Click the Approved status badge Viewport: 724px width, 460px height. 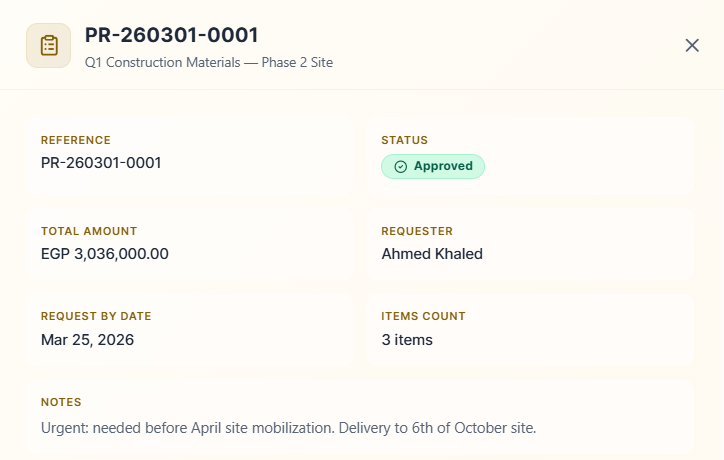[x=433, y=166]
